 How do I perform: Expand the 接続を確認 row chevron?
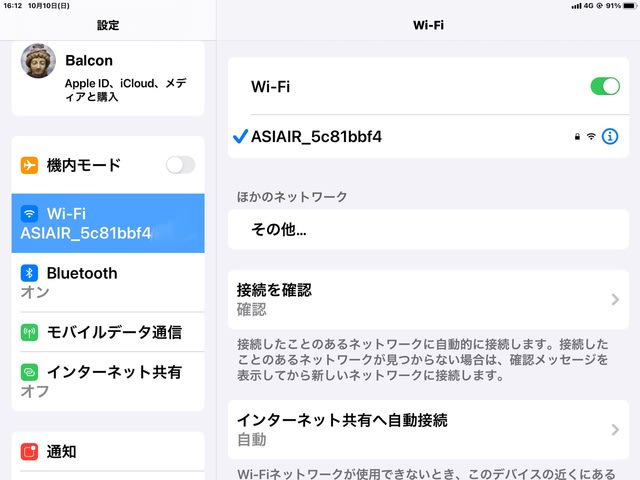click(x=614, y=299)
